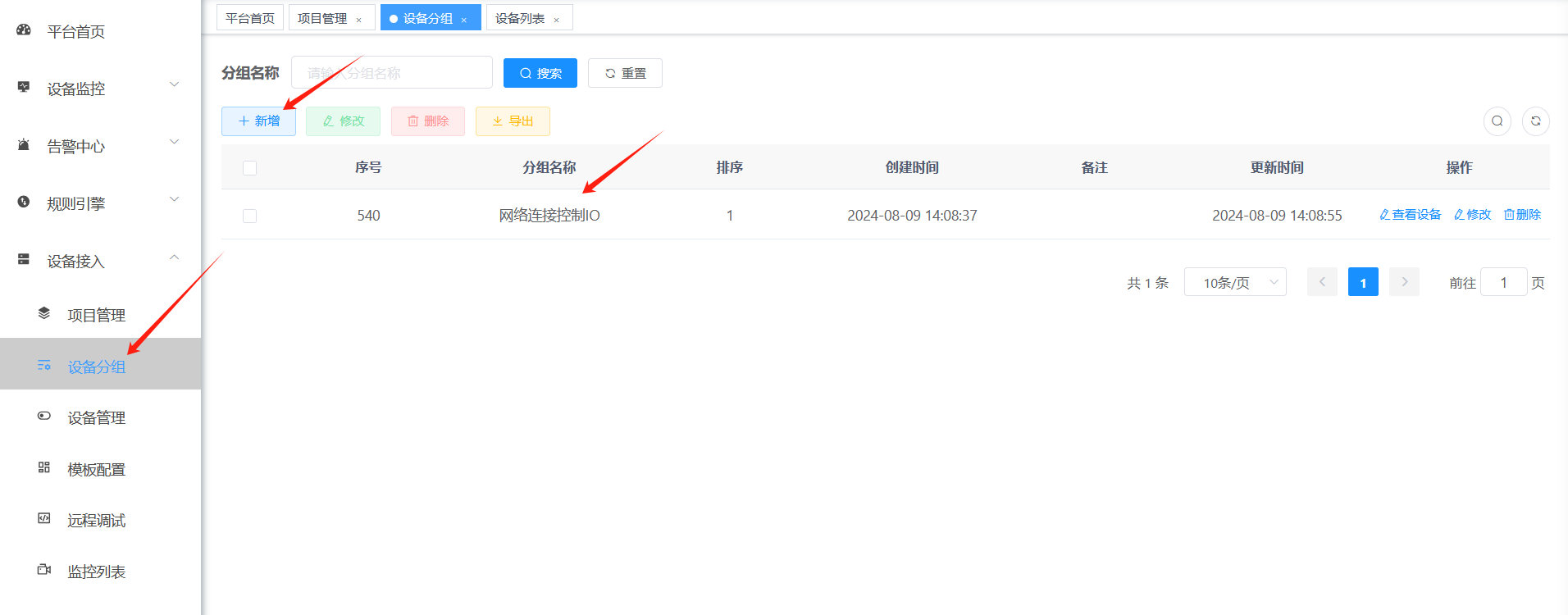This screenshot has height=615, width=1568.
Task: Click the 导出 export button
Action: 513,121
